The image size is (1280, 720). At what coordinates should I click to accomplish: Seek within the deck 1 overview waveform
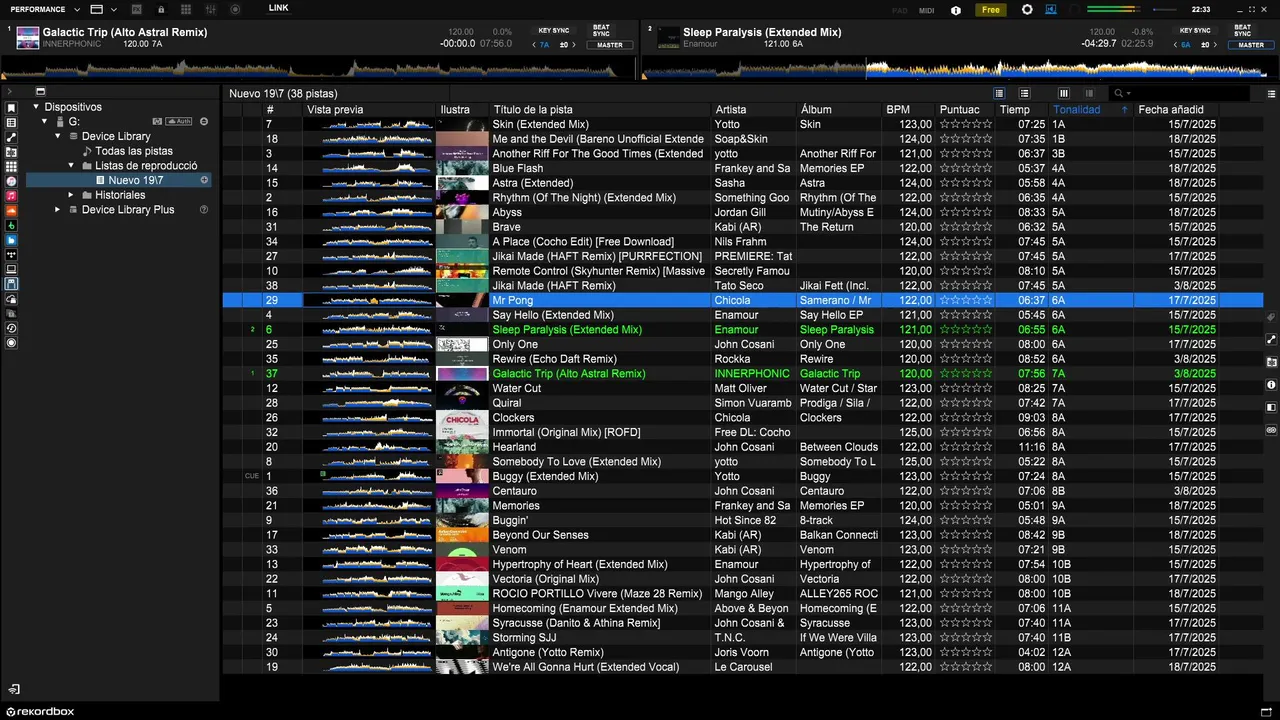coord(318,69)
